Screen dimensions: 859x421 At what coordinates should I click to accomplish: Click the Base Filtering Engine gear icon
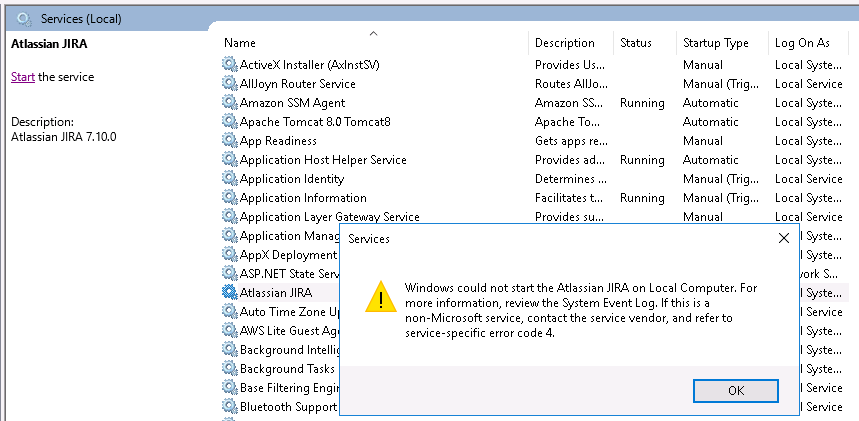[x=230, y=388]
